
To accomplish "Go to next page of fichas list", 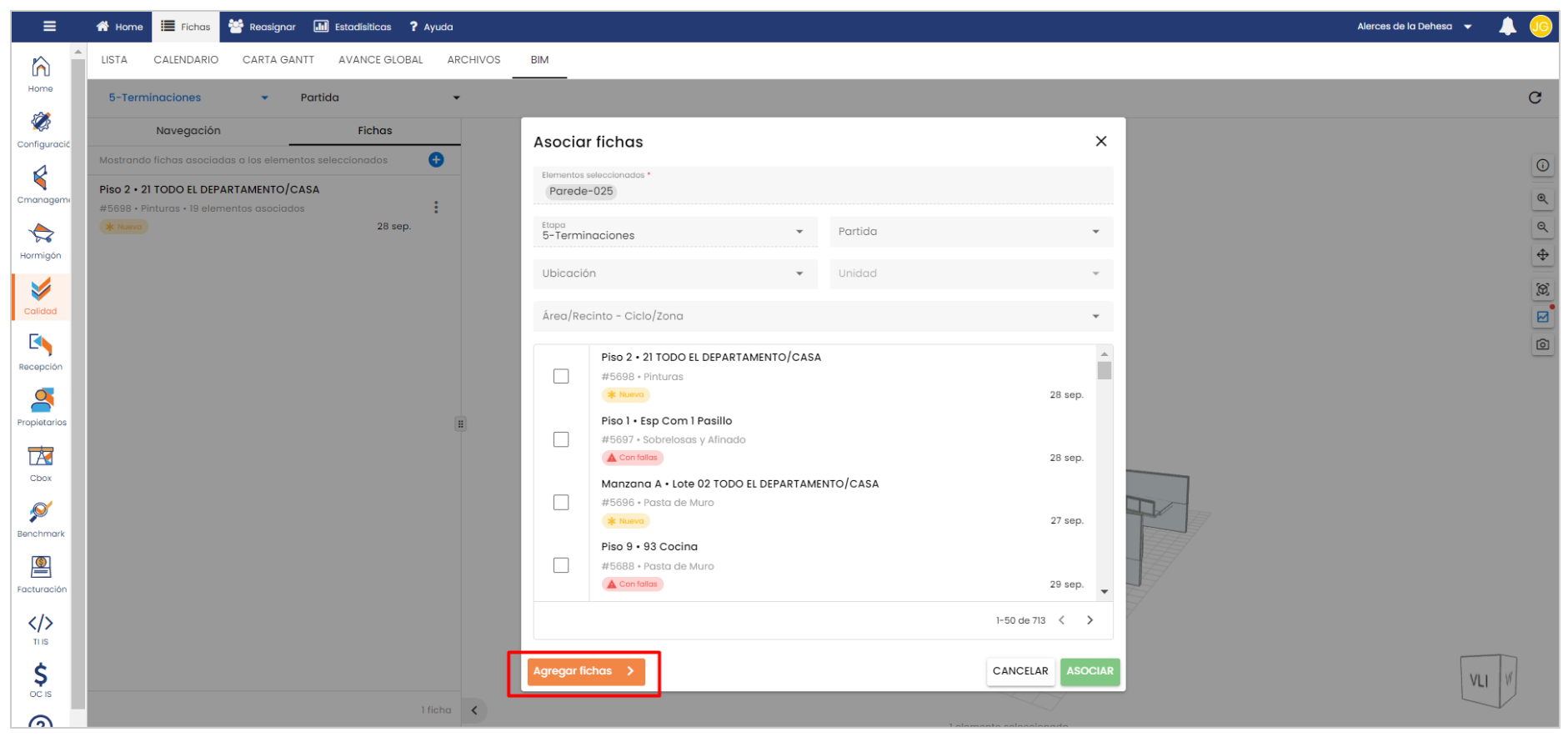I will [x=1090, y=620].
